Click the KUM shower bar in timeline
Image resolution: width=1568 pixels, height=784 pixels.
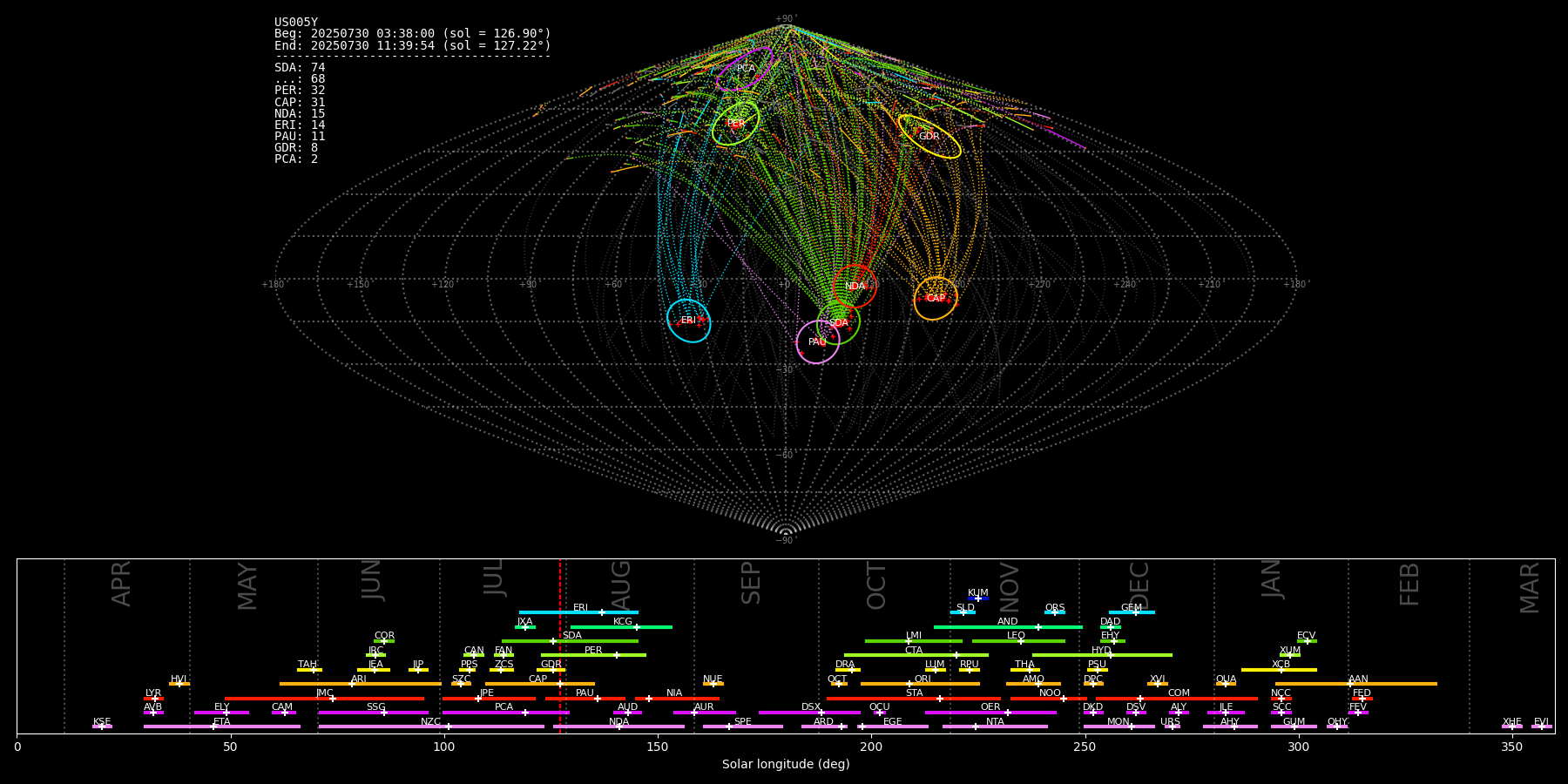tap(978, 598)
